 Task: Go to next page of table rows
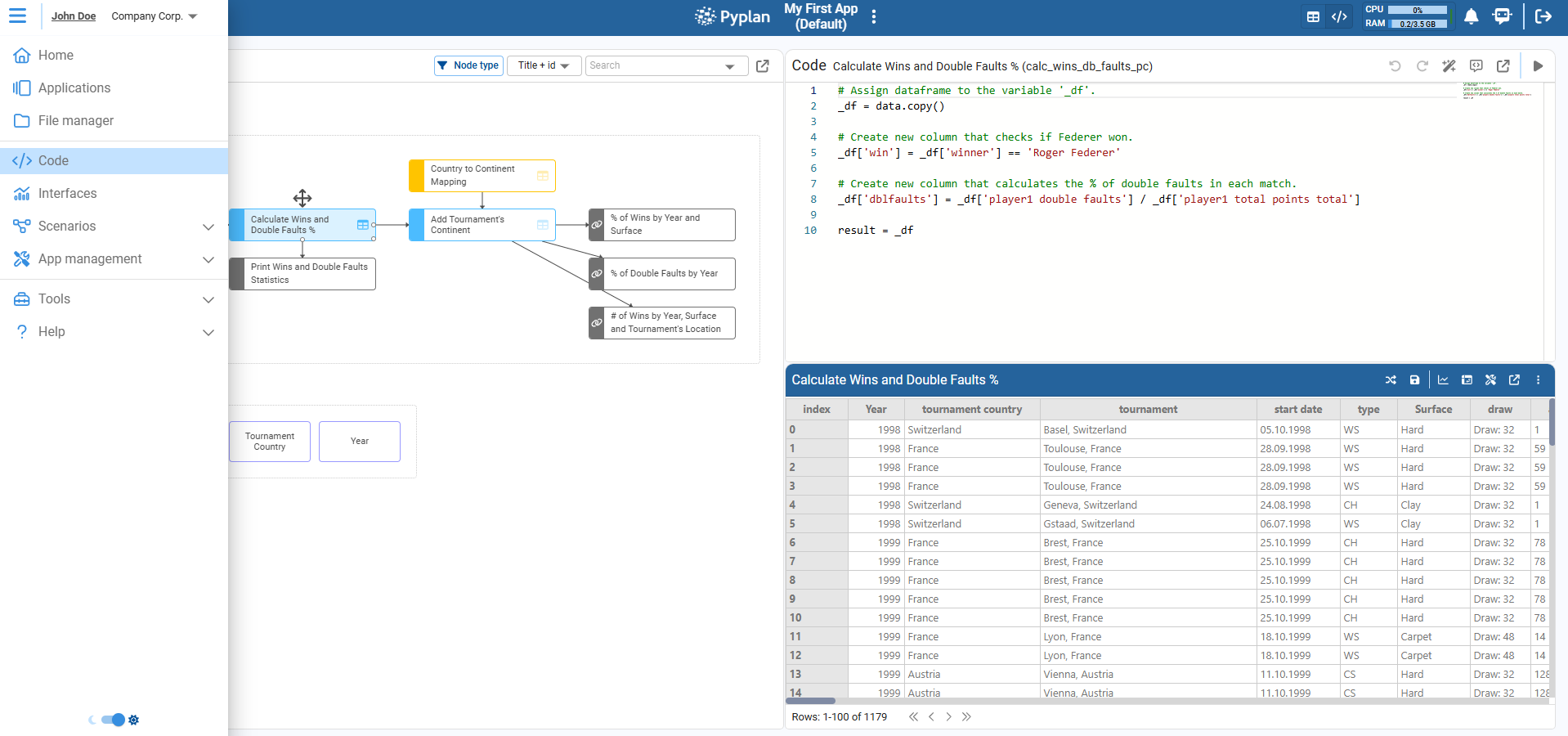tap(948, 716)
